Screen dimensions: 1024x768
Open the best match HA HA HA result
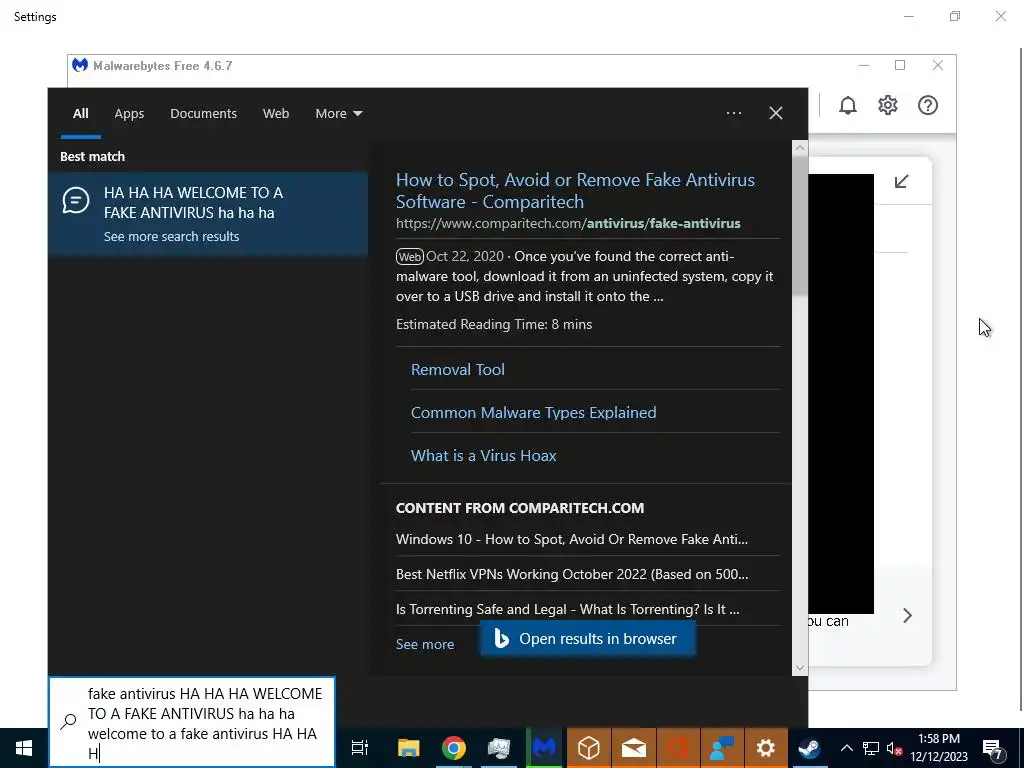pyautogui.click(x=208, y=214)
